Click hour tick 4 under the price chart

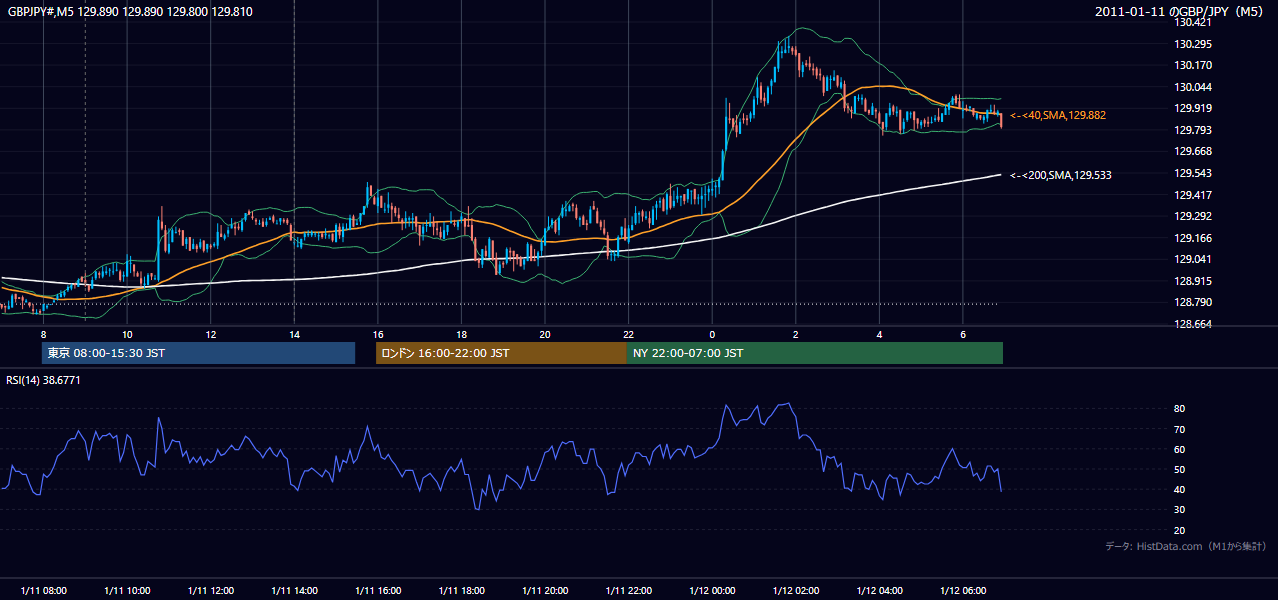click(x=878, y=333)
